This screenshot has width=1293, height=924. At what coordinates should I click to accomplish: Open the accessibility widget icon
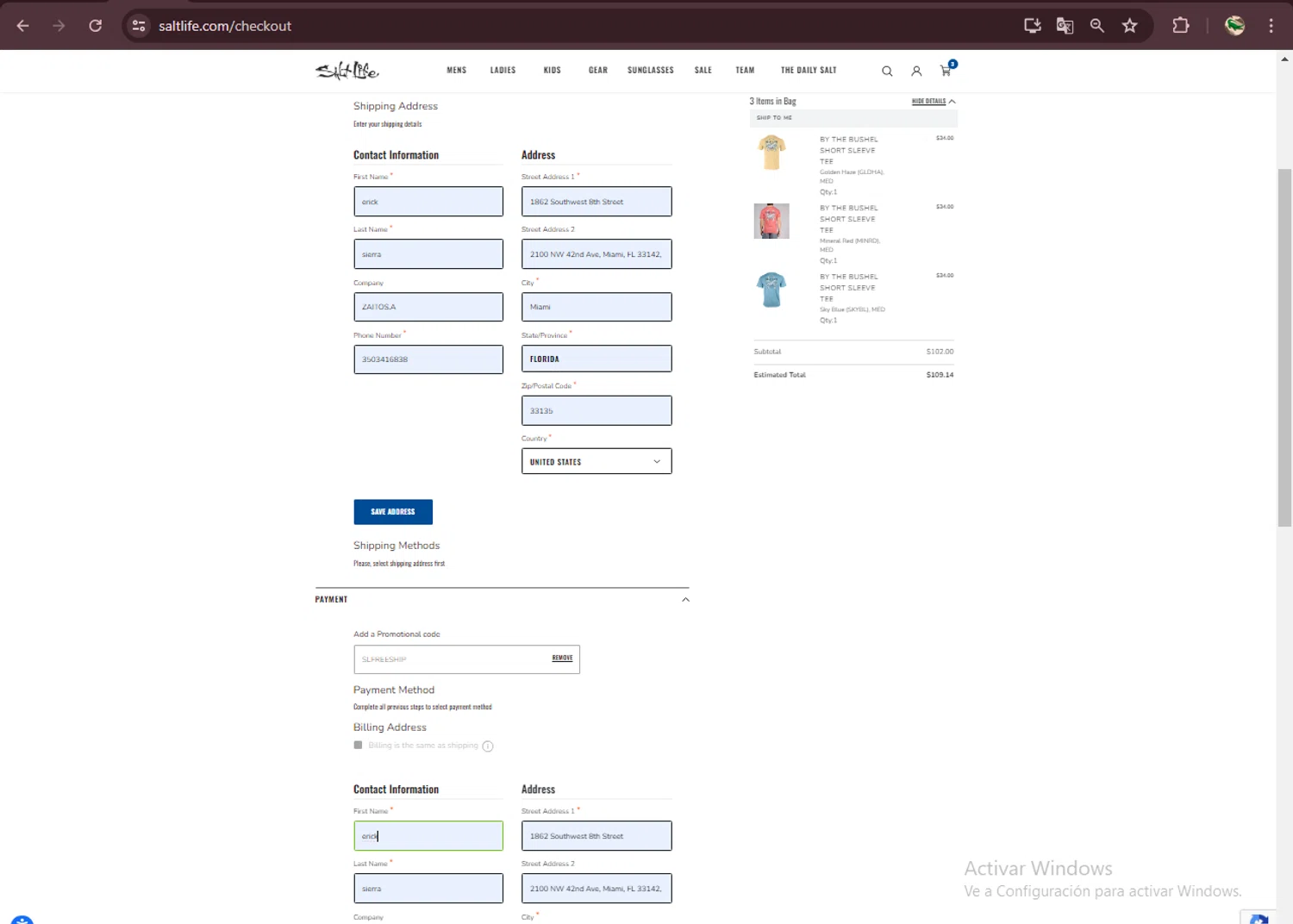(22, 920)
